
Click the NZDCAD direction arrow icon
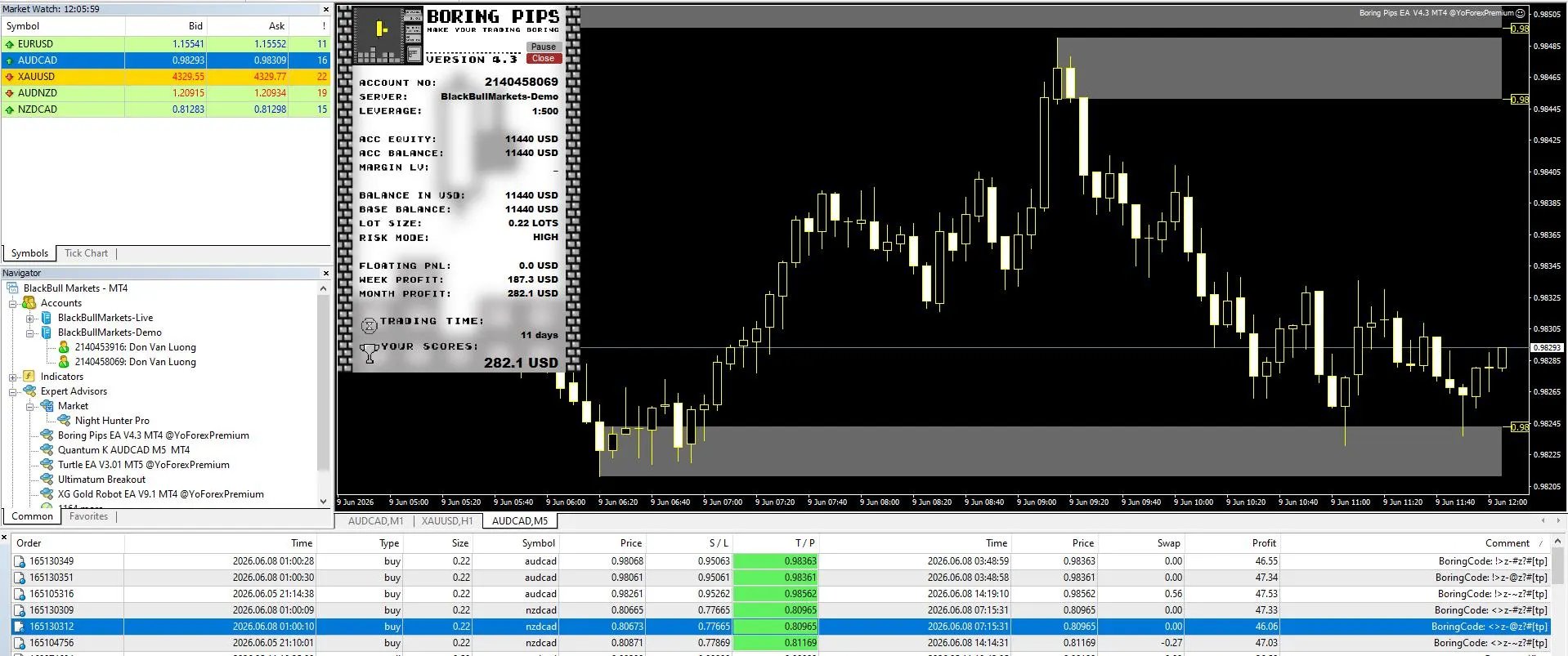tap(10, 109)
